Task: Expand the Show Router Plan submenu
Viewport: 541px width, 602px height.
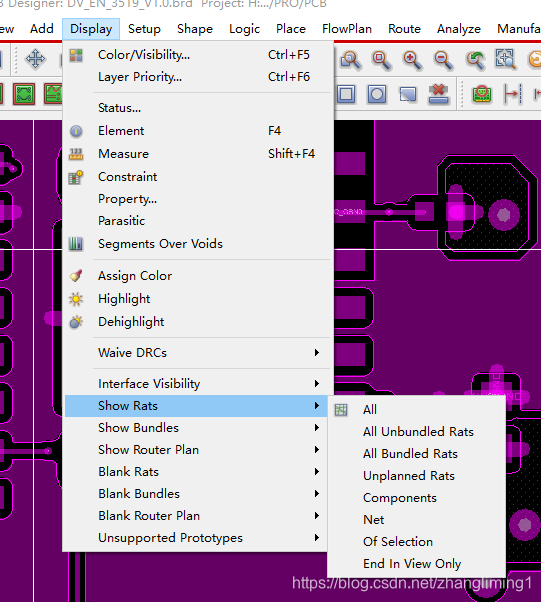Action: pyautogui.click(x=196, y=450)
